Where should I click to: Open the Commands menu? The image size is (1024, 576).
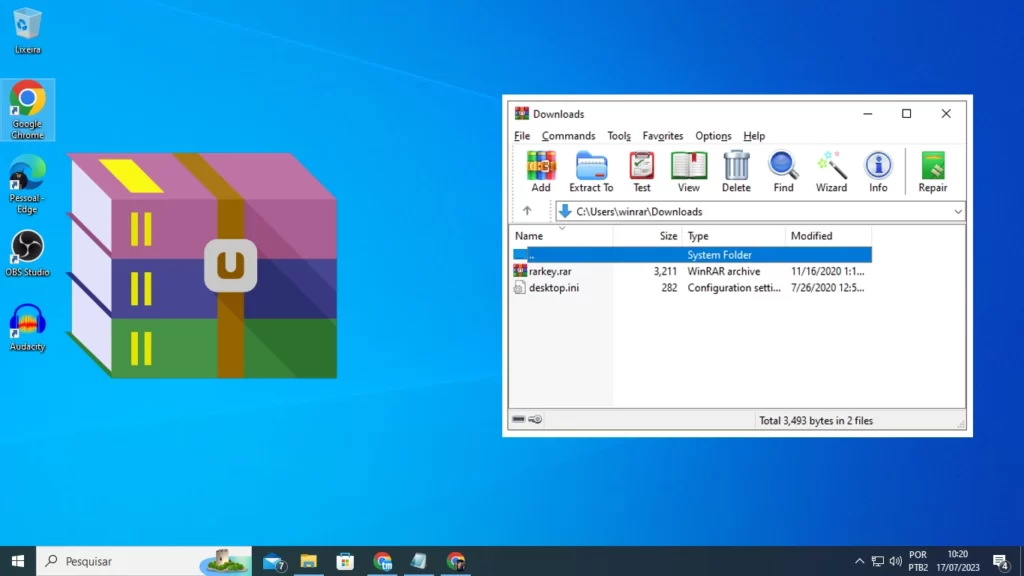pyautogui.click(x=568, y=135)
